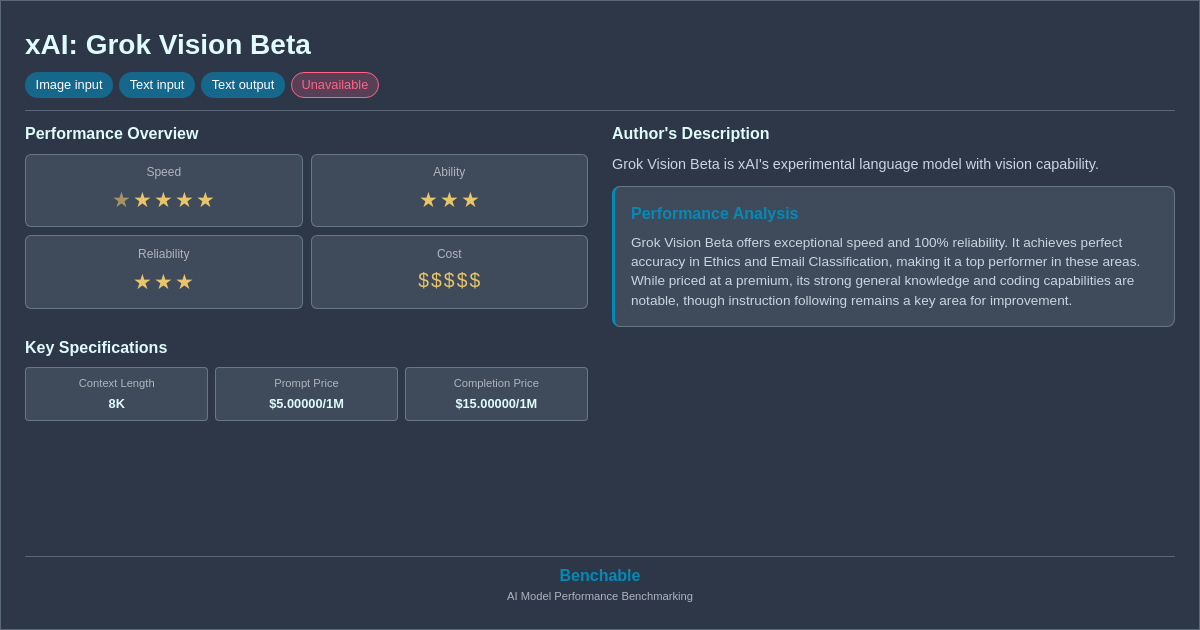Viewport: 1200px width, 630px height.
Task: Toggle the Image input capability badge
Action: pos(68,85)
